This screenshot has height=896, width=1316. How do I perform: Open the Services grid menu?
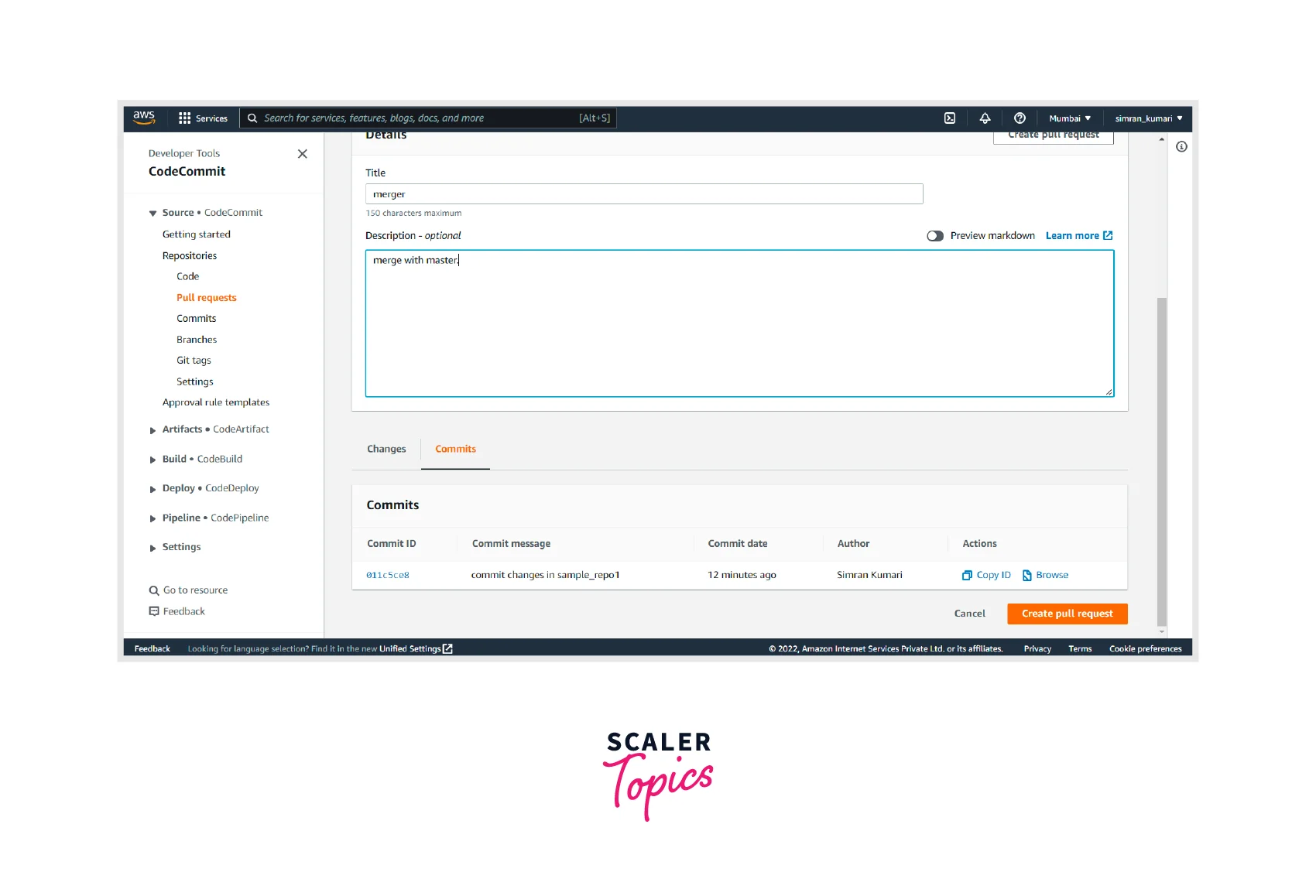click(203, 118)
